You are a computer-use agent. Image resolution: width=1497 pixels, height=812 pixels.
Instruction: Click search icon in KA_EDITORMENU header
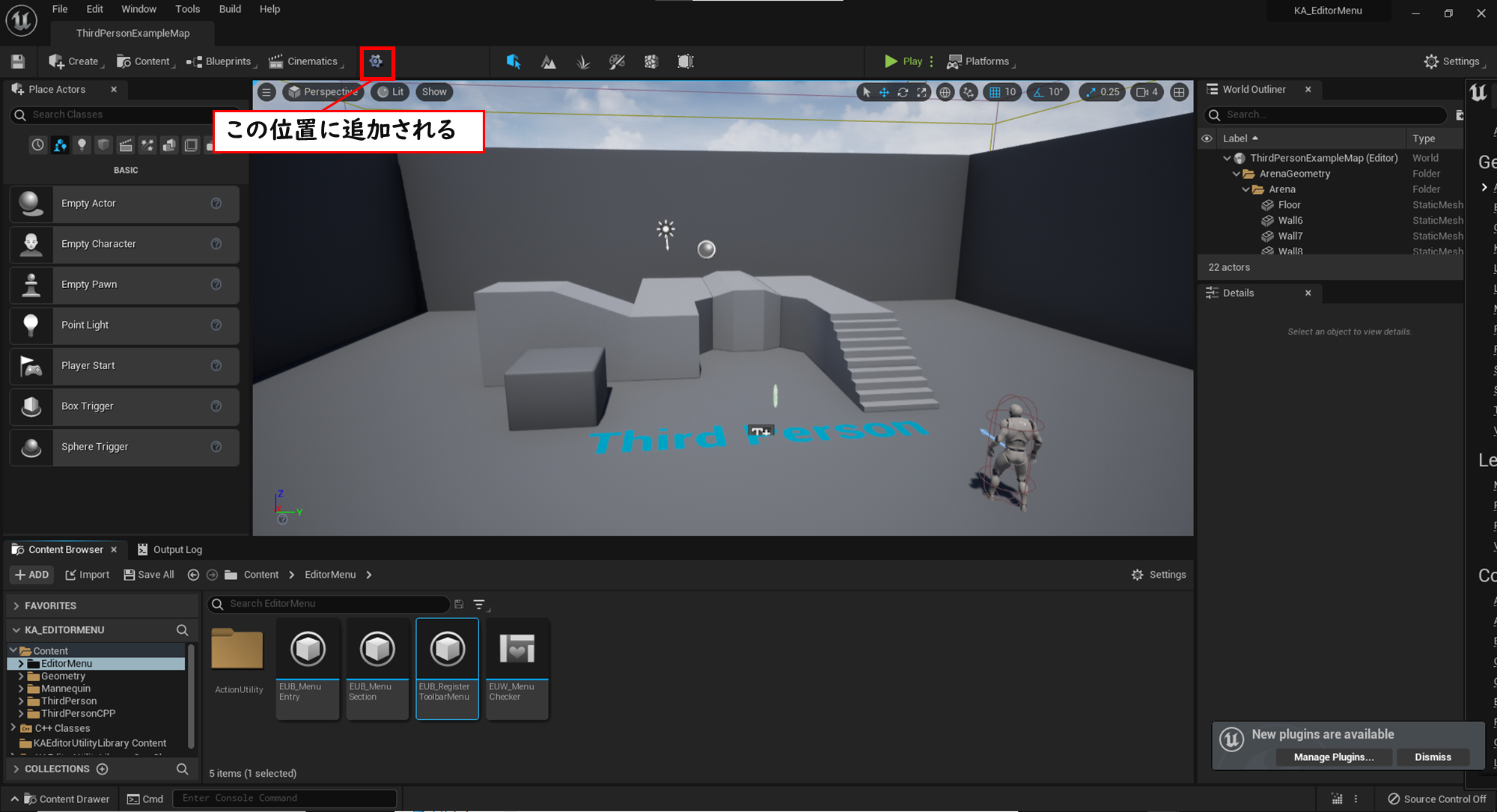point(182,630)
